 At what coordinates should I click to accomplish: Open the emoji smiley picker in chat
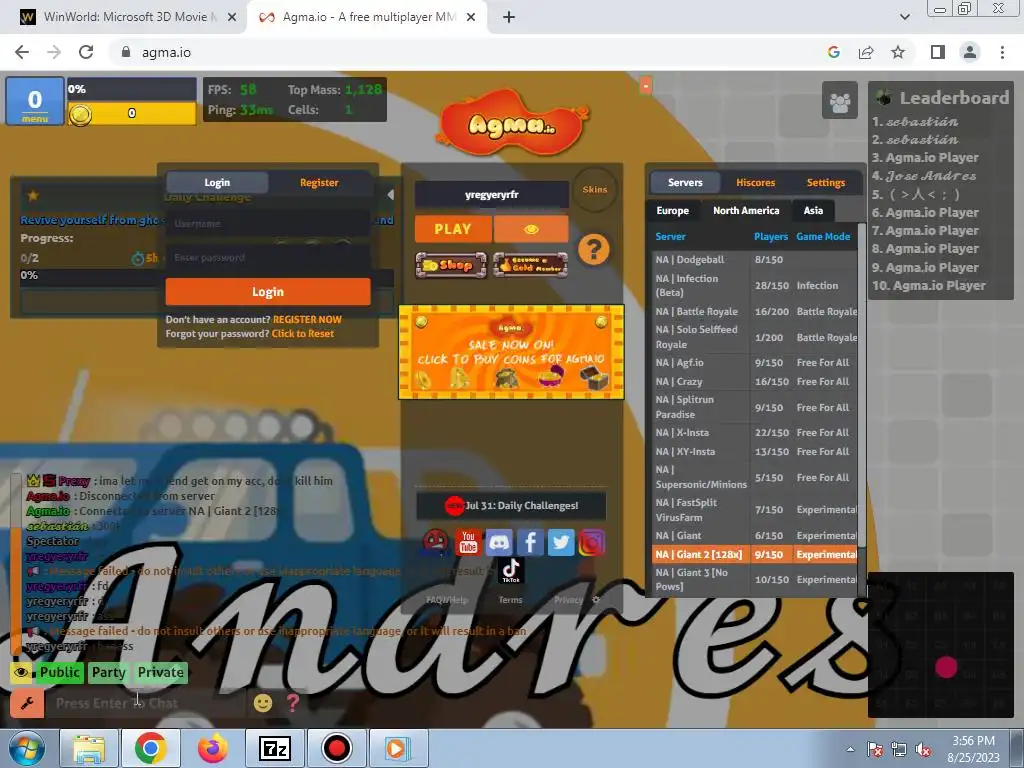263,703
